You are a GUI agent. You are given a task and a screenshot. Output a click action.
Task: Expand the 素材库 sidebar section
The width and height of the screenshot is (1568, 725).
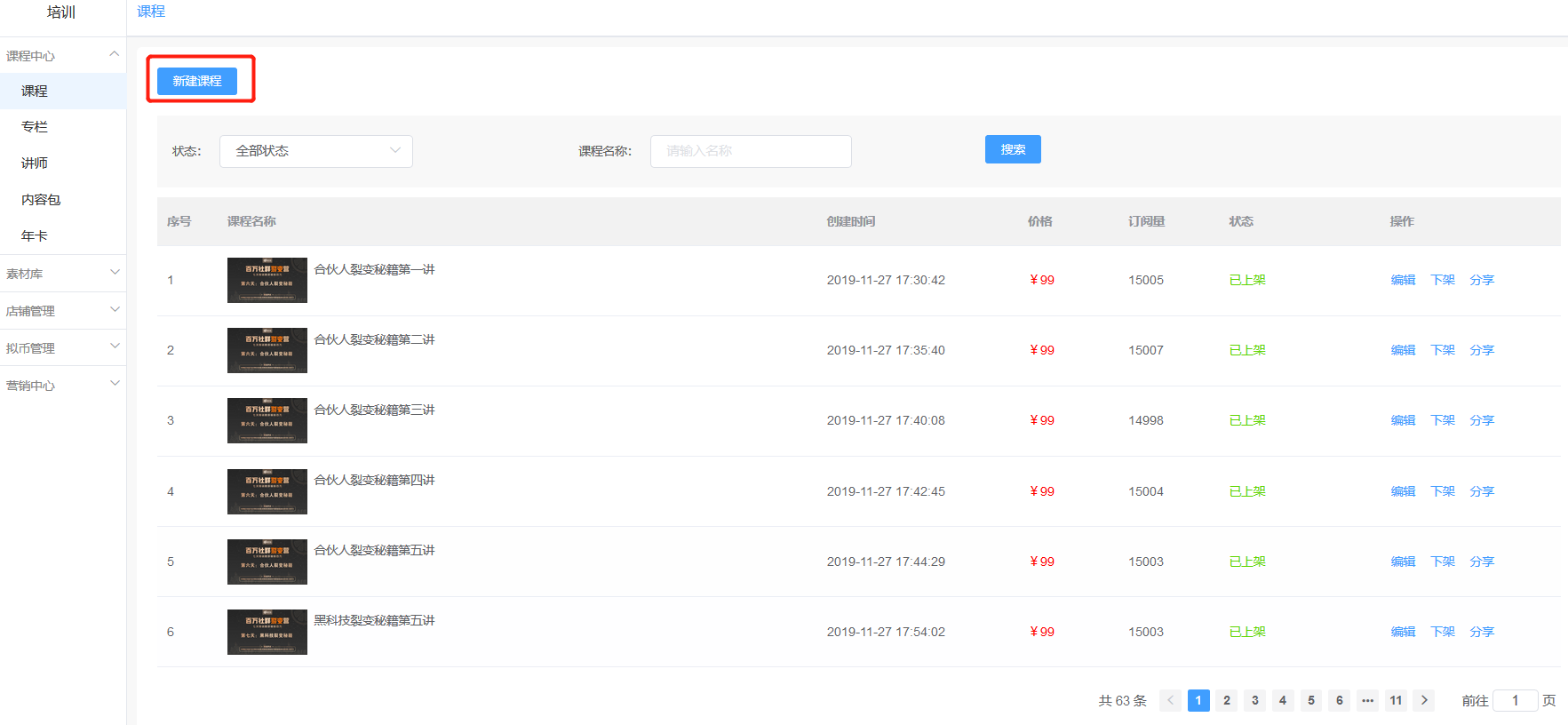[x=62, y=274]
